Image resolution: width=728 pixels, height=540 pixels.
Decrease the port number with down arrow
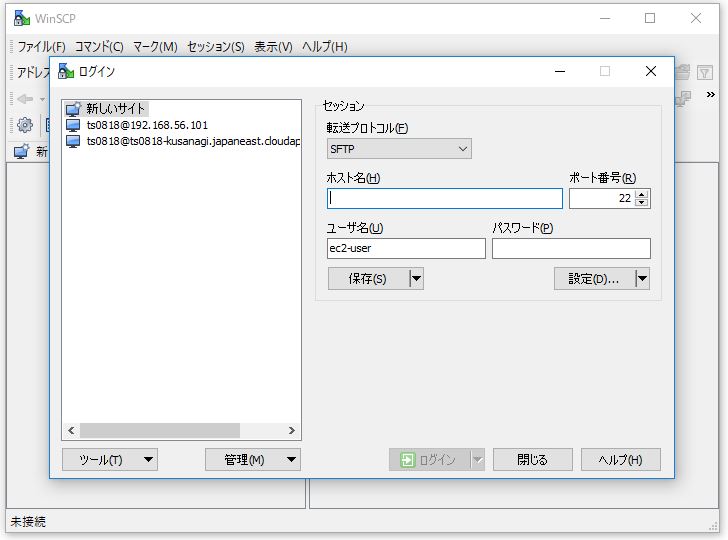642,202
